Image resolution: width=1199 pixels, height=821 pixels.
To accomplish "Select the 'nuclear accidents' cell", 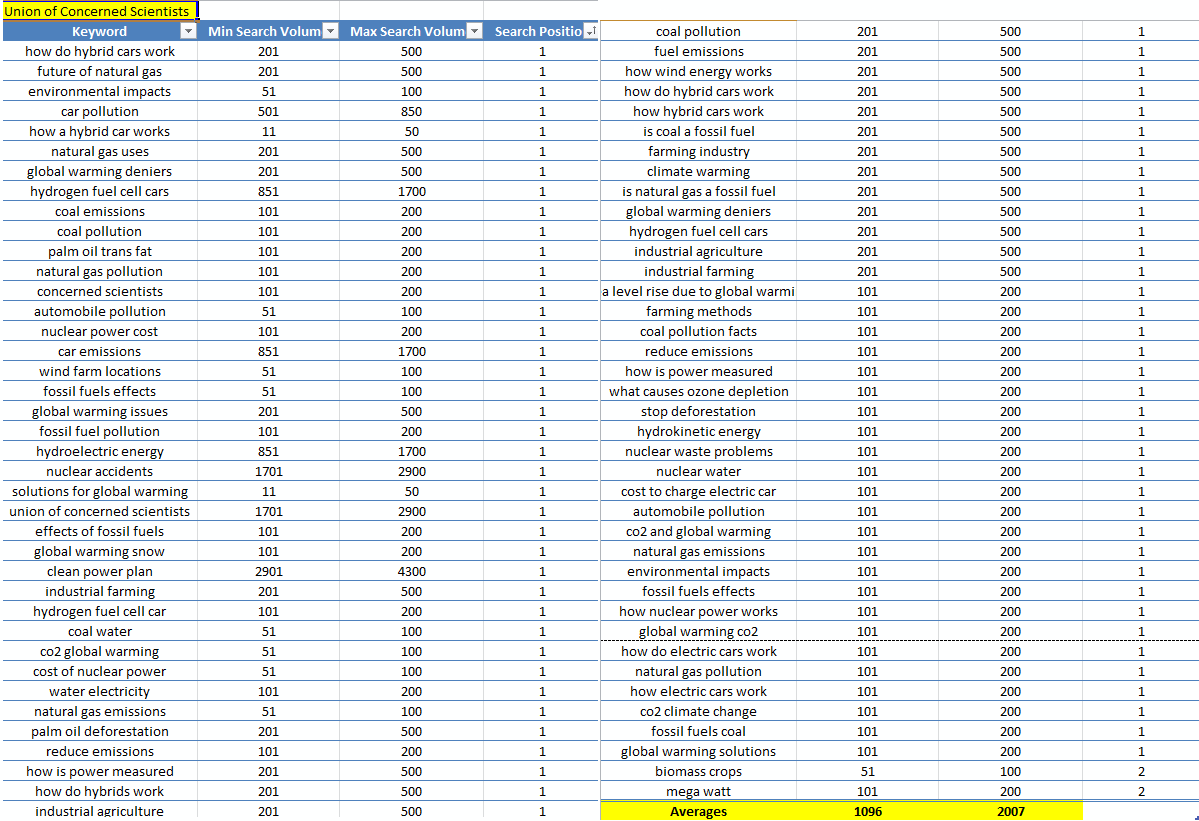I will tap(99, 471).
